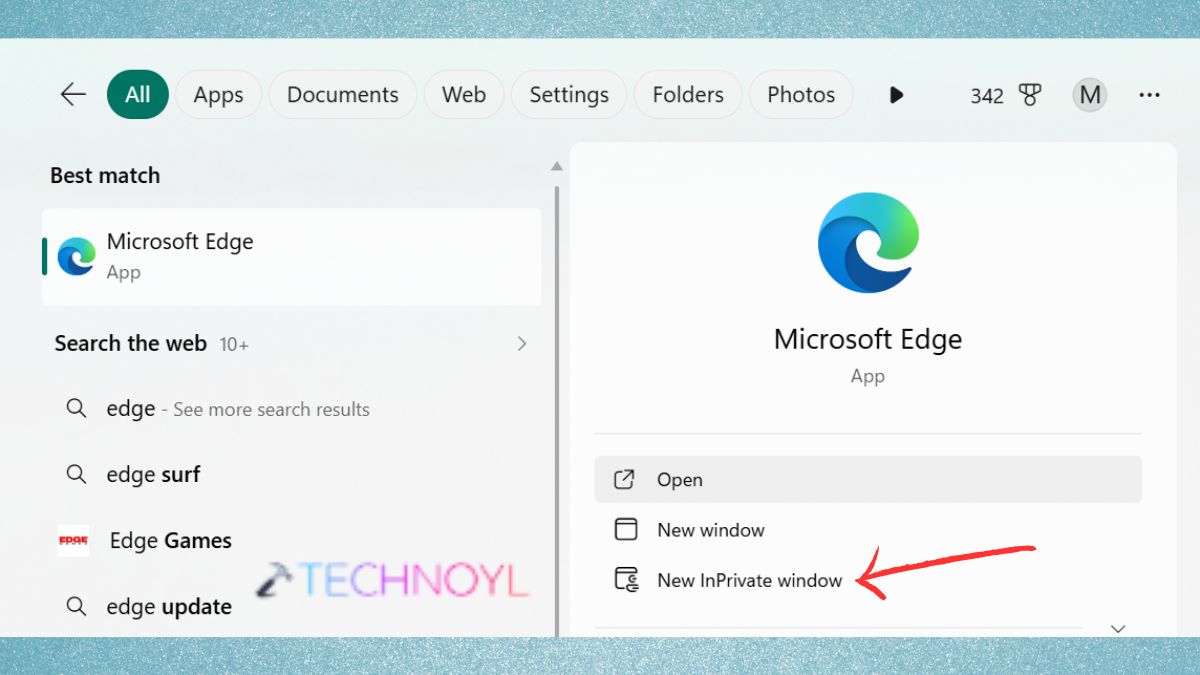Viewport: 1200px width, 675px height.
Task: Click the New window icon
Action: pyautogui.click(x=625, y=529)
